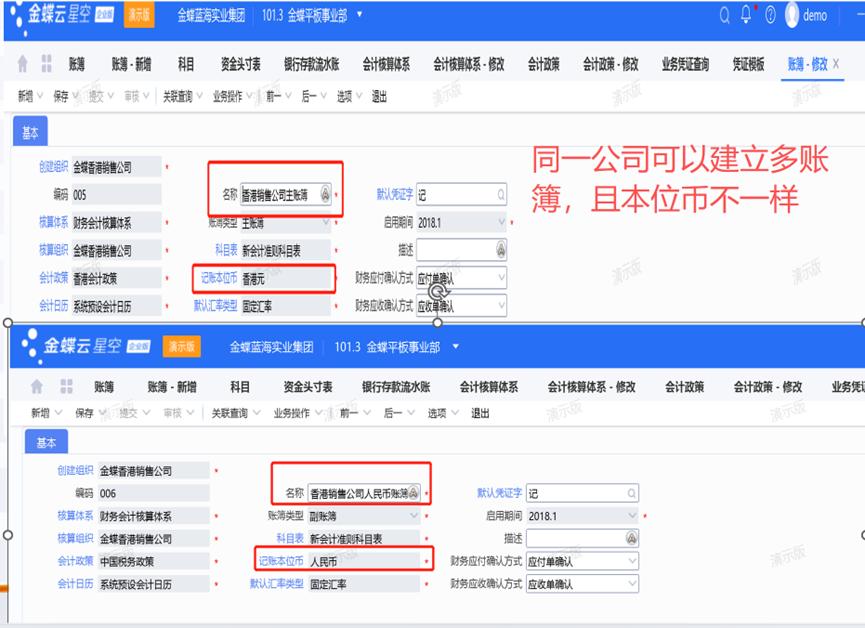Click the search magnifier icon beside the bell
The height and width of the screenshot is (628, 865).
[x=724, y=15]
